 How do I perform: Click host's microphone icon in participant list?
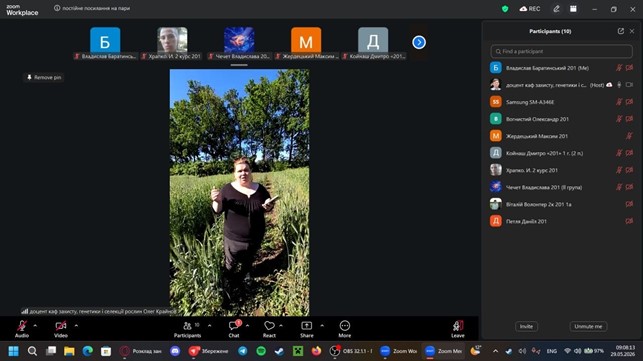(619, 85)
